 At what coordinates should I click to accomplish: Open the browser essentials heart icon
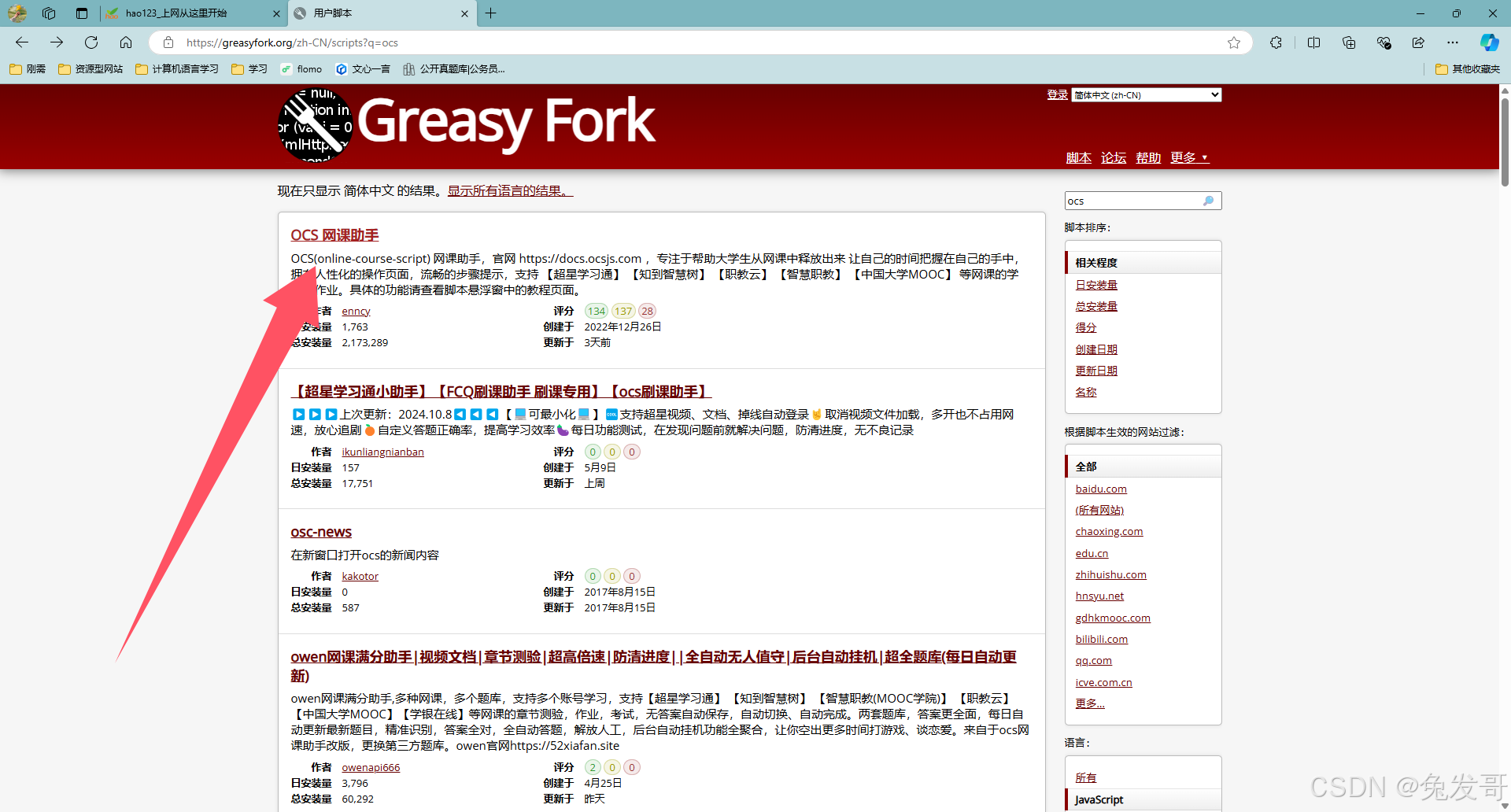coord(1384,42)
